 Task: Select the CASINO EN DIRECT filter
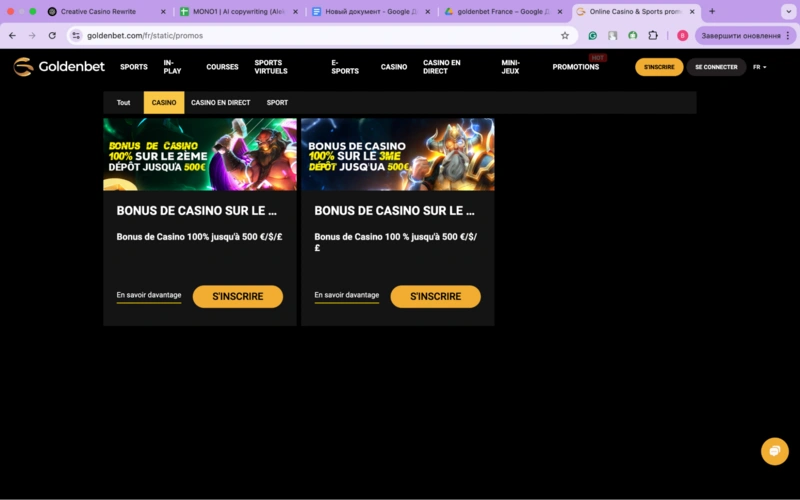click(220, 103)
